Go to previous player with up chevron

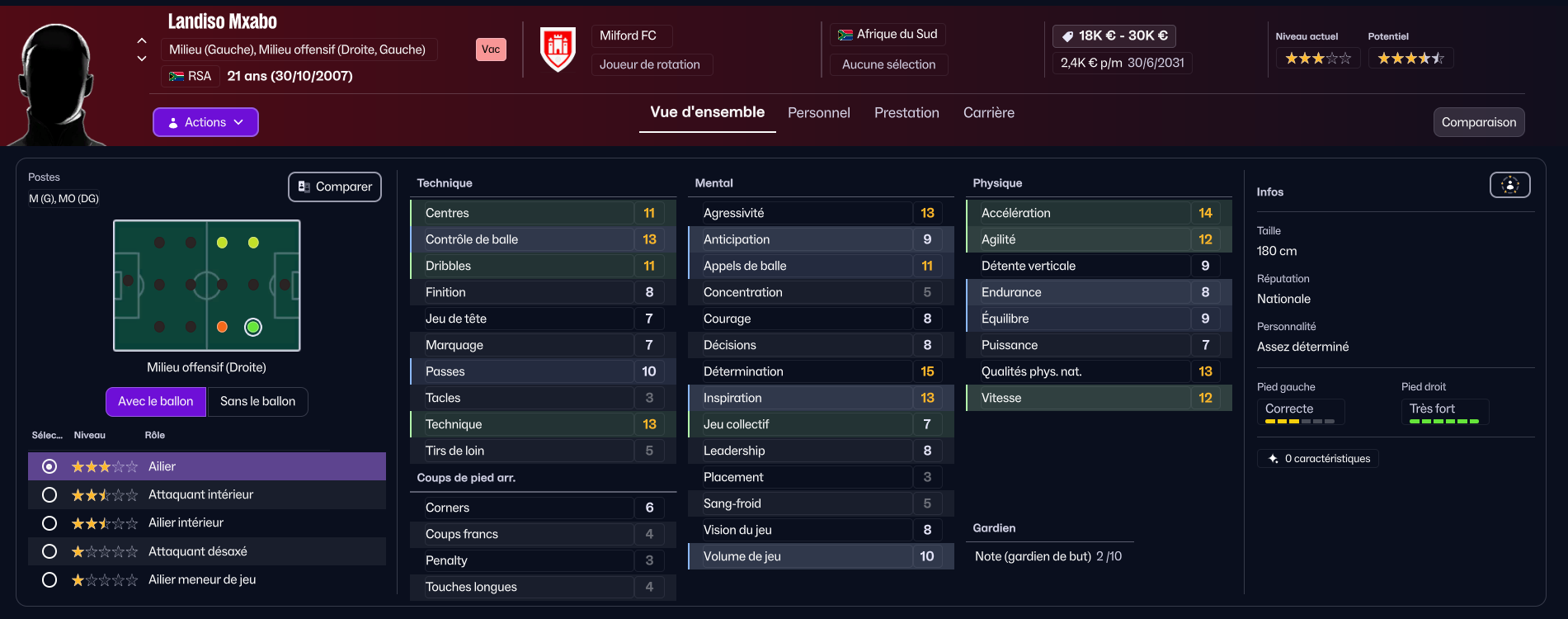pos(142,40)
